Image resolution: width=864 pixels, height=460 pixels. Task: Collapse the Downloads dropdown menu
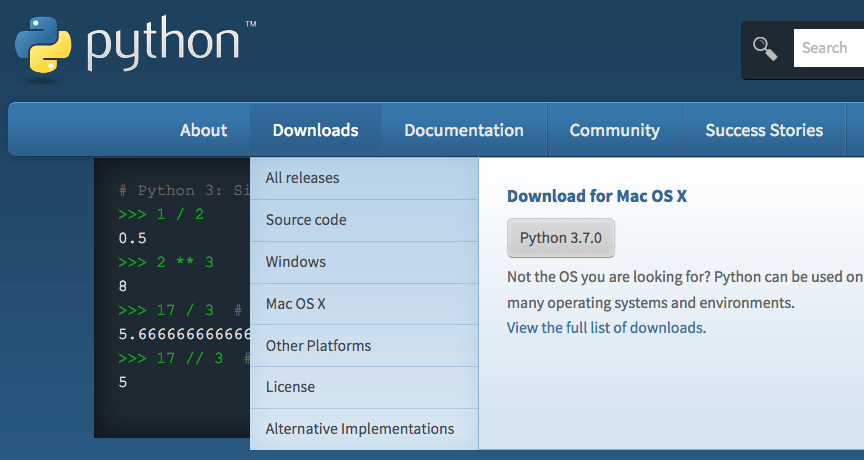[x=315, y=130]
